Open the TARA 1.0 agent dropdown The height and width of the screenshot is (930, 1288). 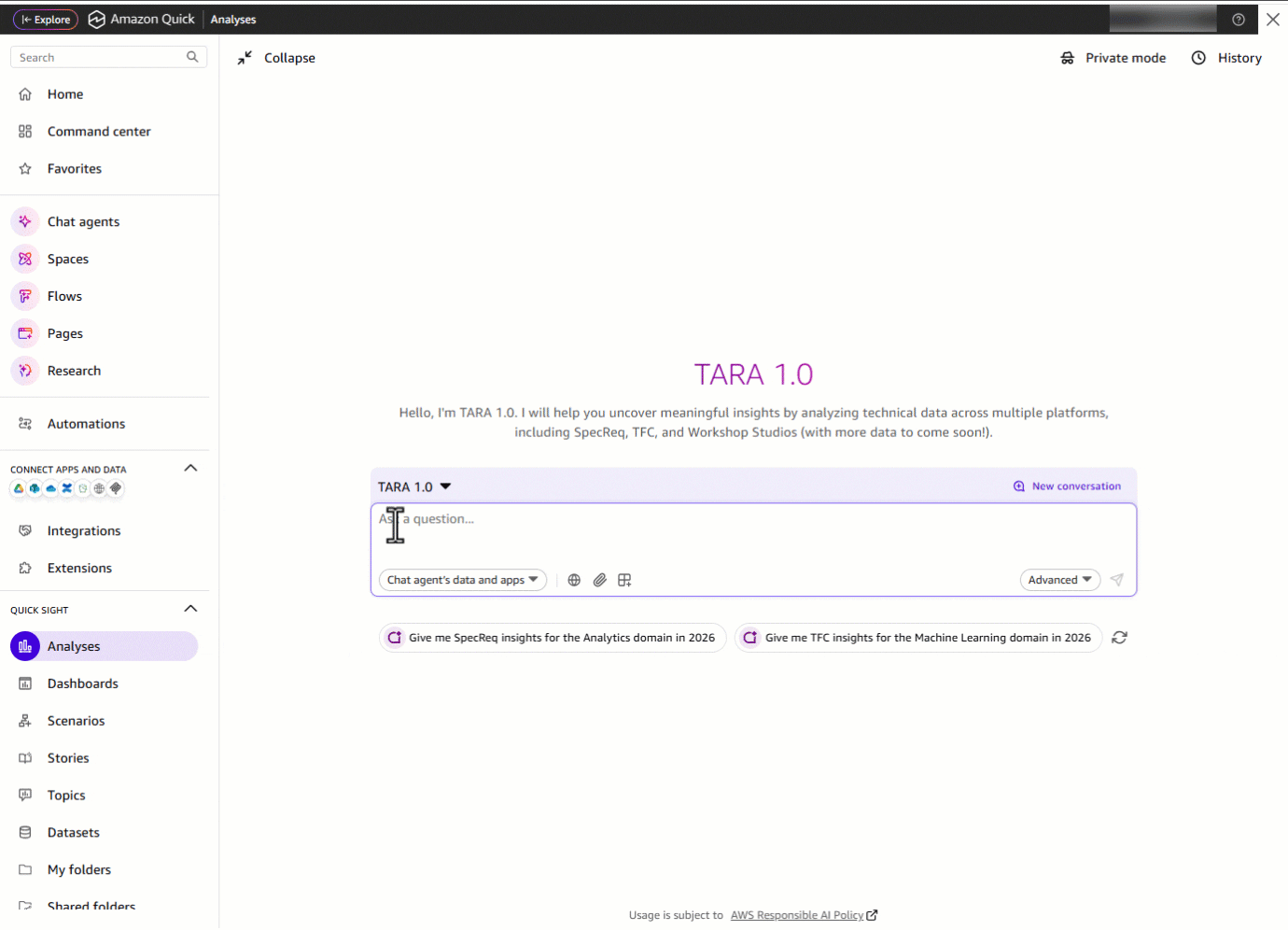point(414,486)
